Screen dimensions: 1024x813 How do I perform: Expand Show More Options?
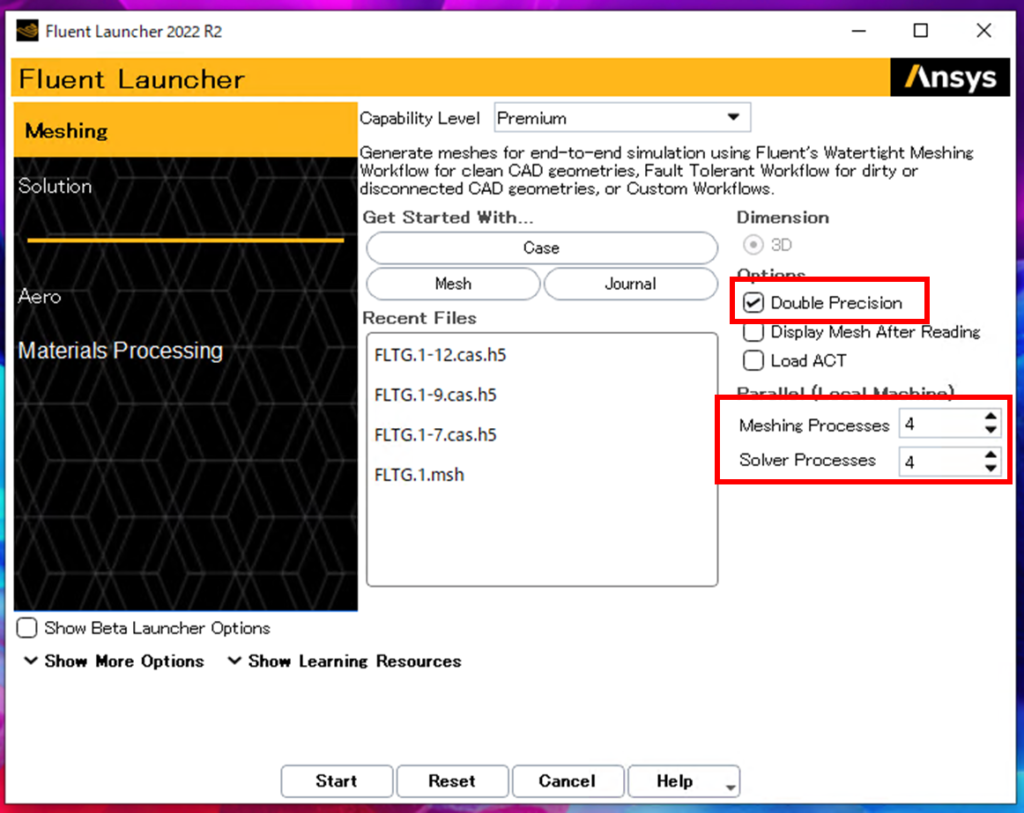click(x=114, y=661)
